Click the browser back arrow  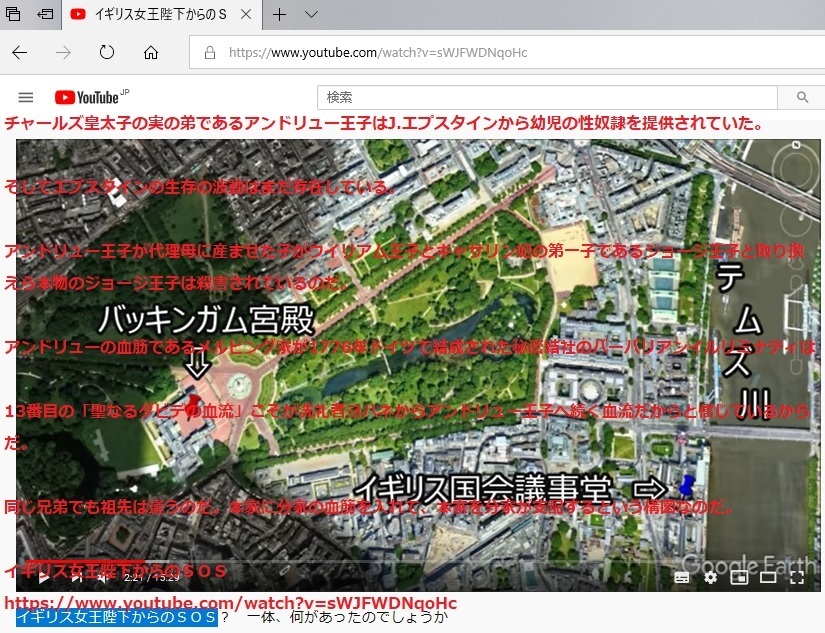(x=19, y=52)
